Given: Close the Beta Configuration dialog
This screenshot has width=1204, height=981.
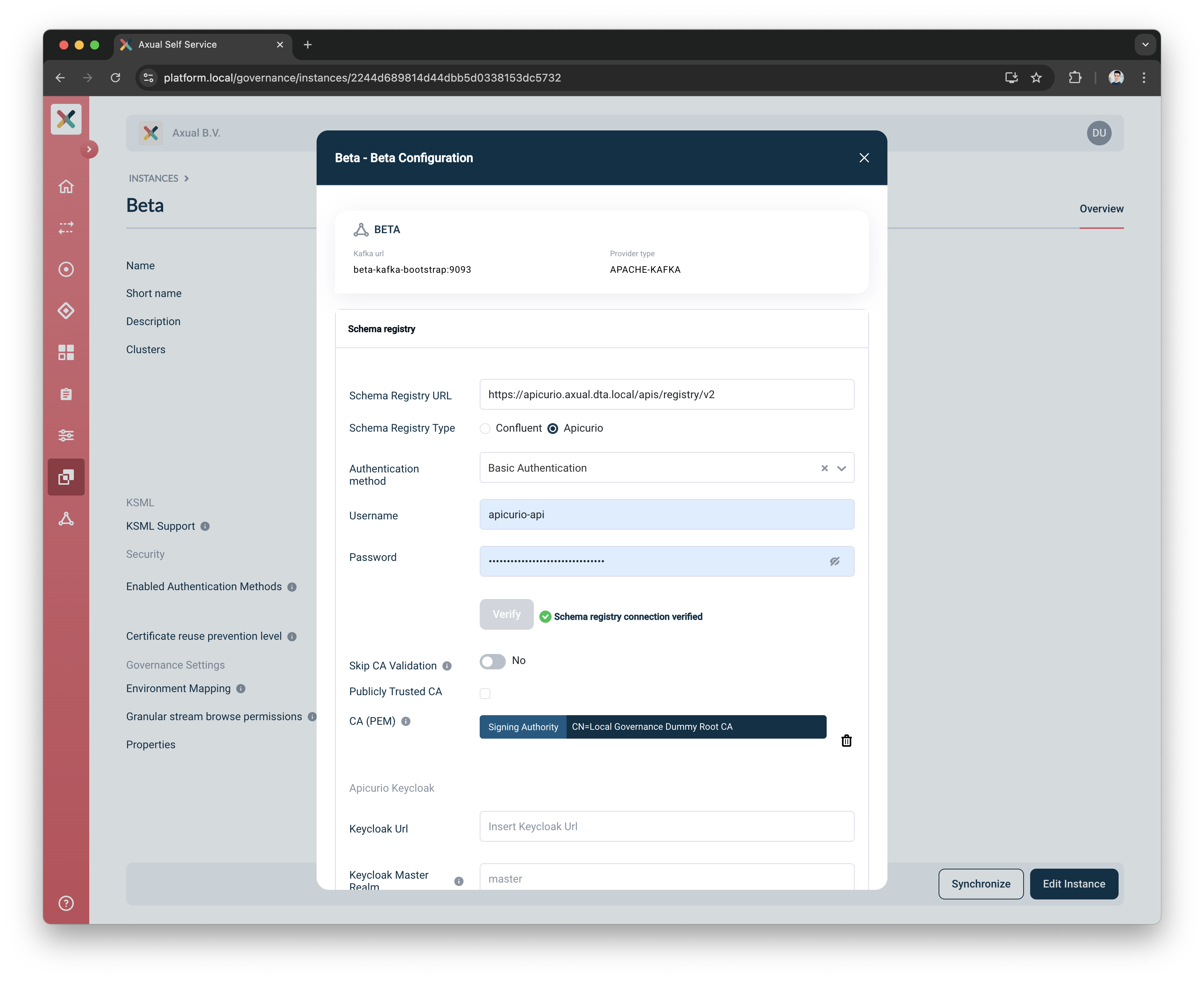Looking at the screenshot, I should tap(864, 158).
